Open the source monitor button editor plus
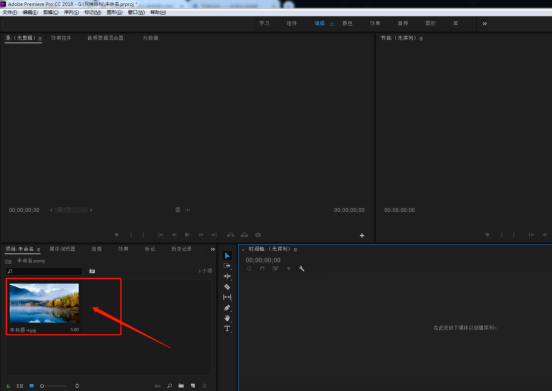 362,236
